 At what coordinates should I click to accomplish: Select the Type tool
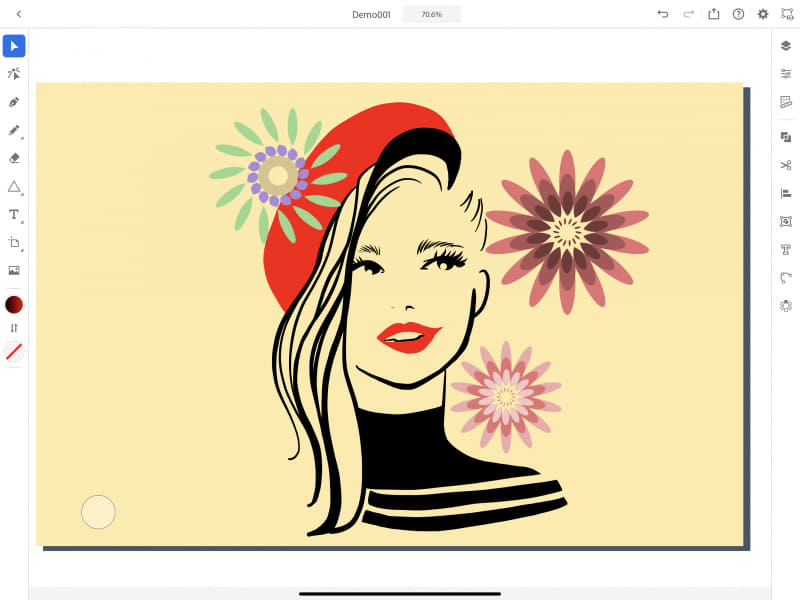pyautogui.click(x=14, y=214)
